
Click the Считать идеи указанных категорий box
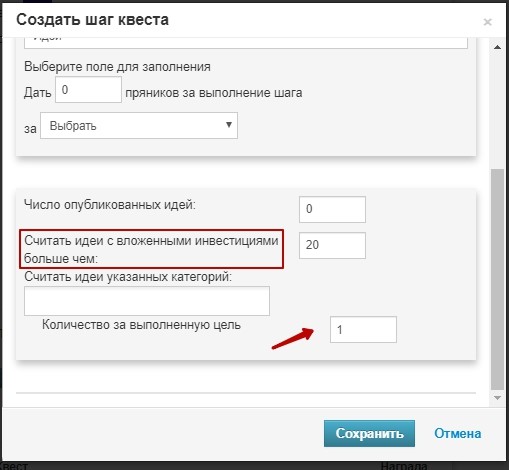[x=147, y=301]
